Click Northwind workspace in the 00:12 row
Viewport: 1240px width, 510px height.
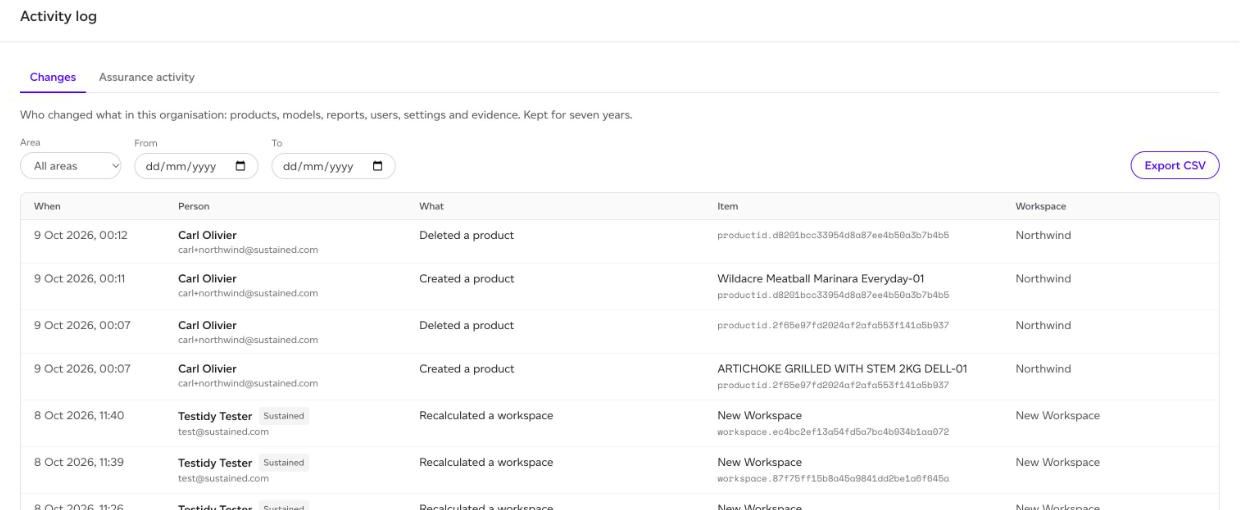pos(1043,236)
